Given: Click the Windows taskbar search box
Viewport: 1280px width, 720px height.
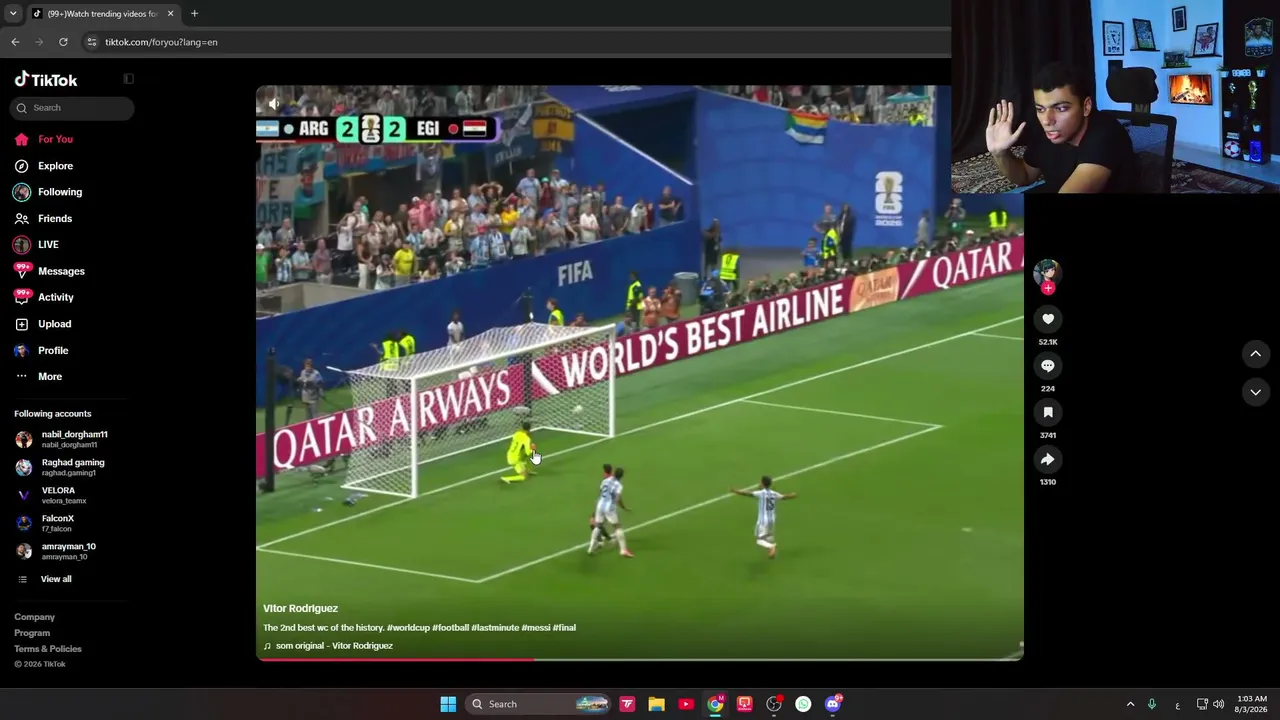Looking at the screenshot, I should (539, 704).
